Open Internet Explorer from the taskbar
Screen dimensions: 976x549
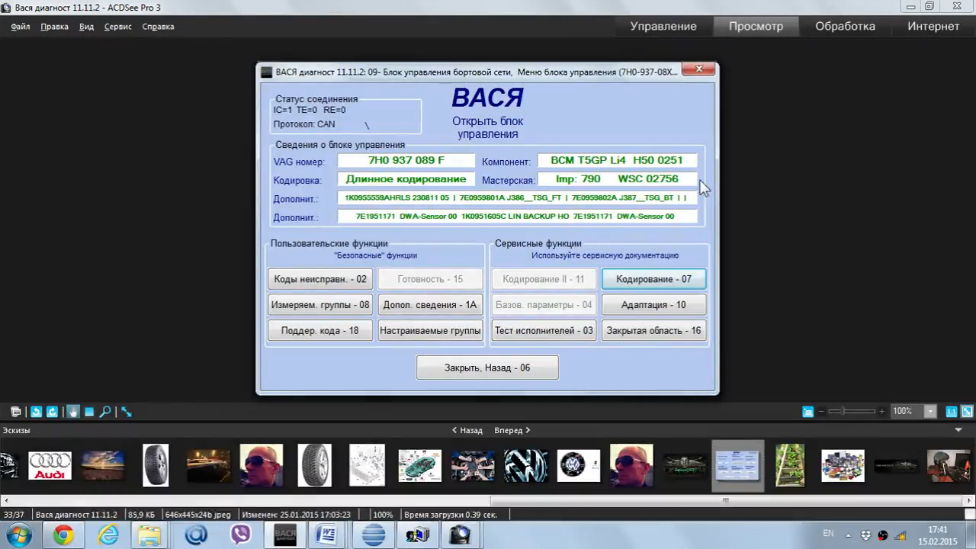(x=108, y=535)
